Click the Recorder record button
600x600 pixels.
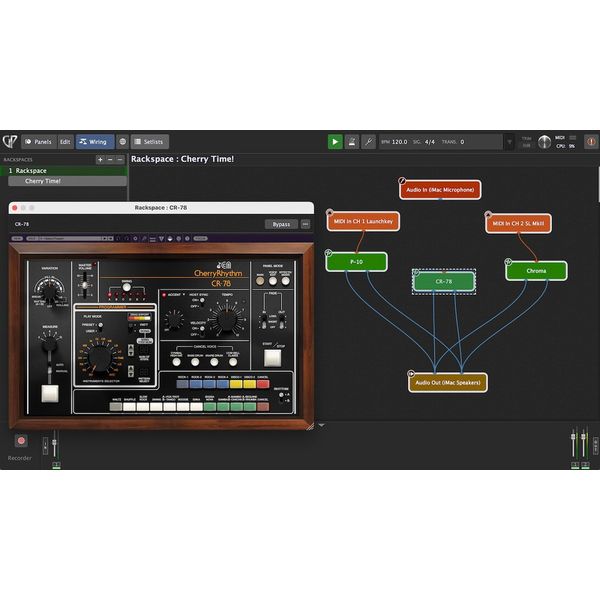point(21,440)
